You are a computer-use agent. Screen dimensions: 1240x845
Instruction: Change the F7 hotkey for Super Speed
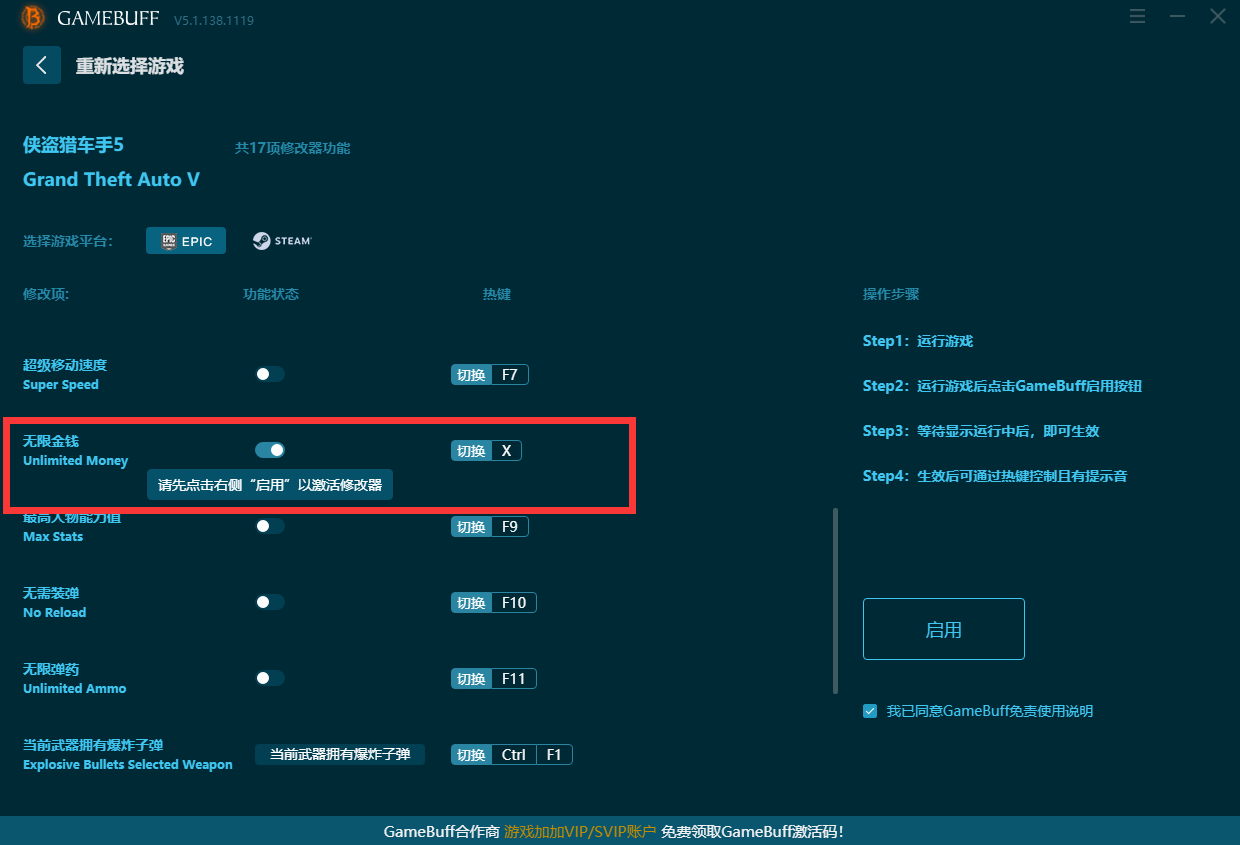(509, 375)
